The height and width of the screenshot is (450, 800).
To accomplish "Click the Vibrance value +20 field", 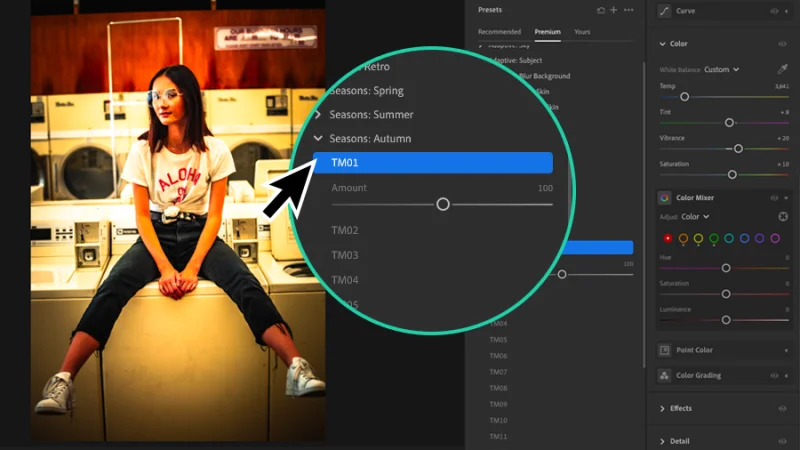I will coord(783,138).
